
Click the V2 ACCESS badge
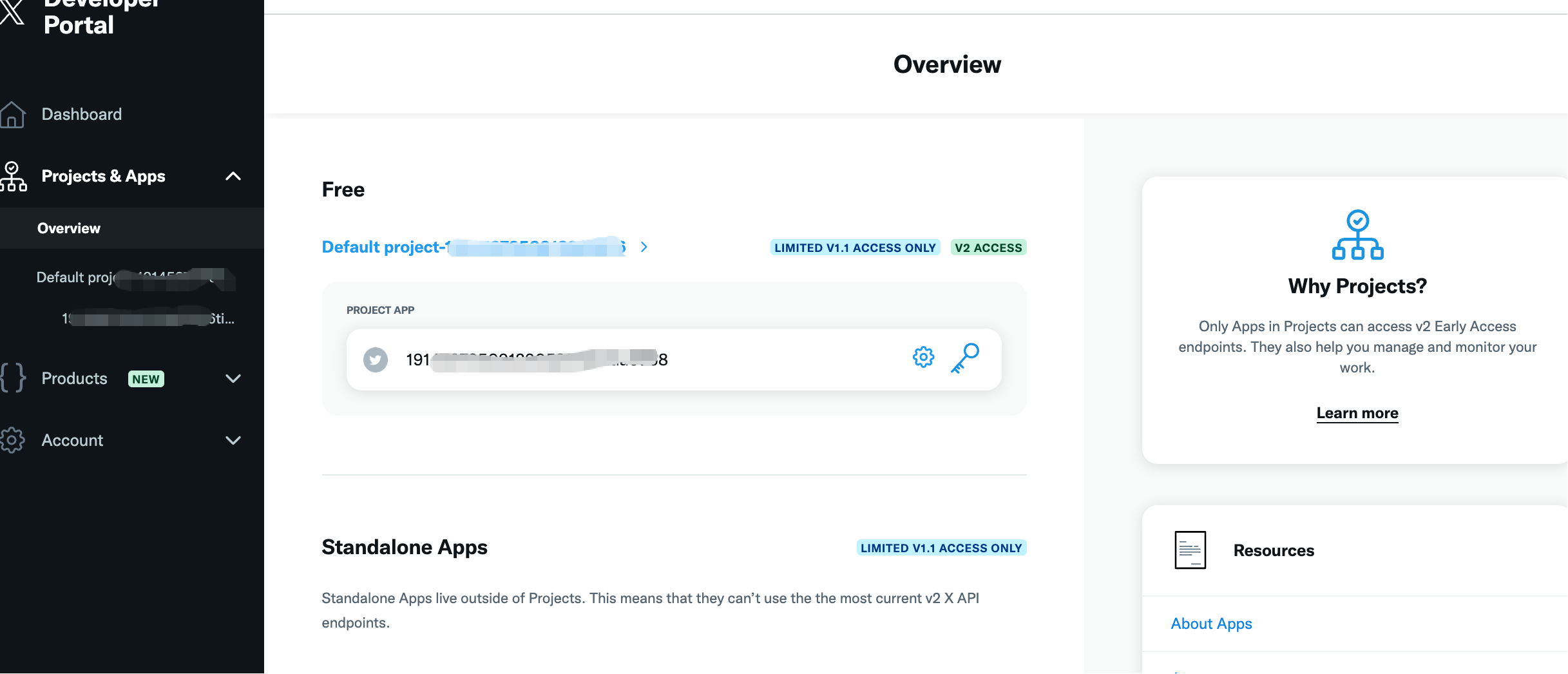click(x=989, y=247)
